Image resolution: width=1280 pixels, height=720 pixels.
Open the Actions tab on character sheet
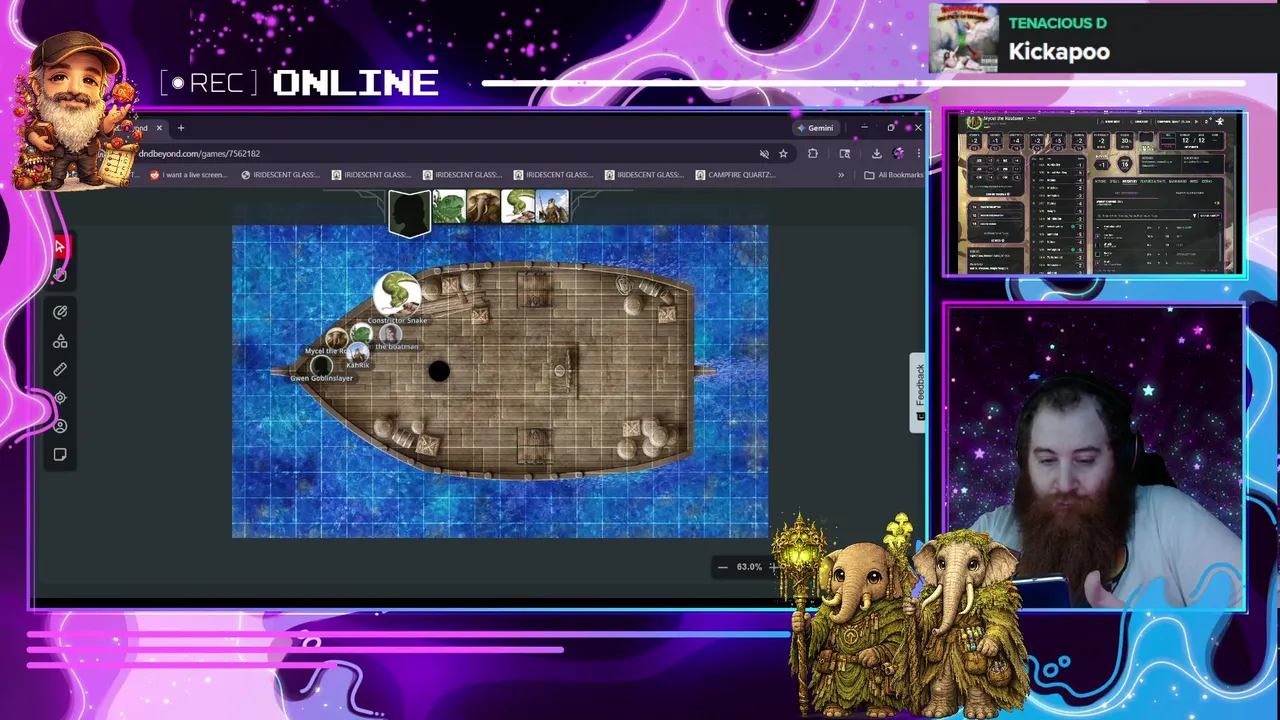point(1101,181)
